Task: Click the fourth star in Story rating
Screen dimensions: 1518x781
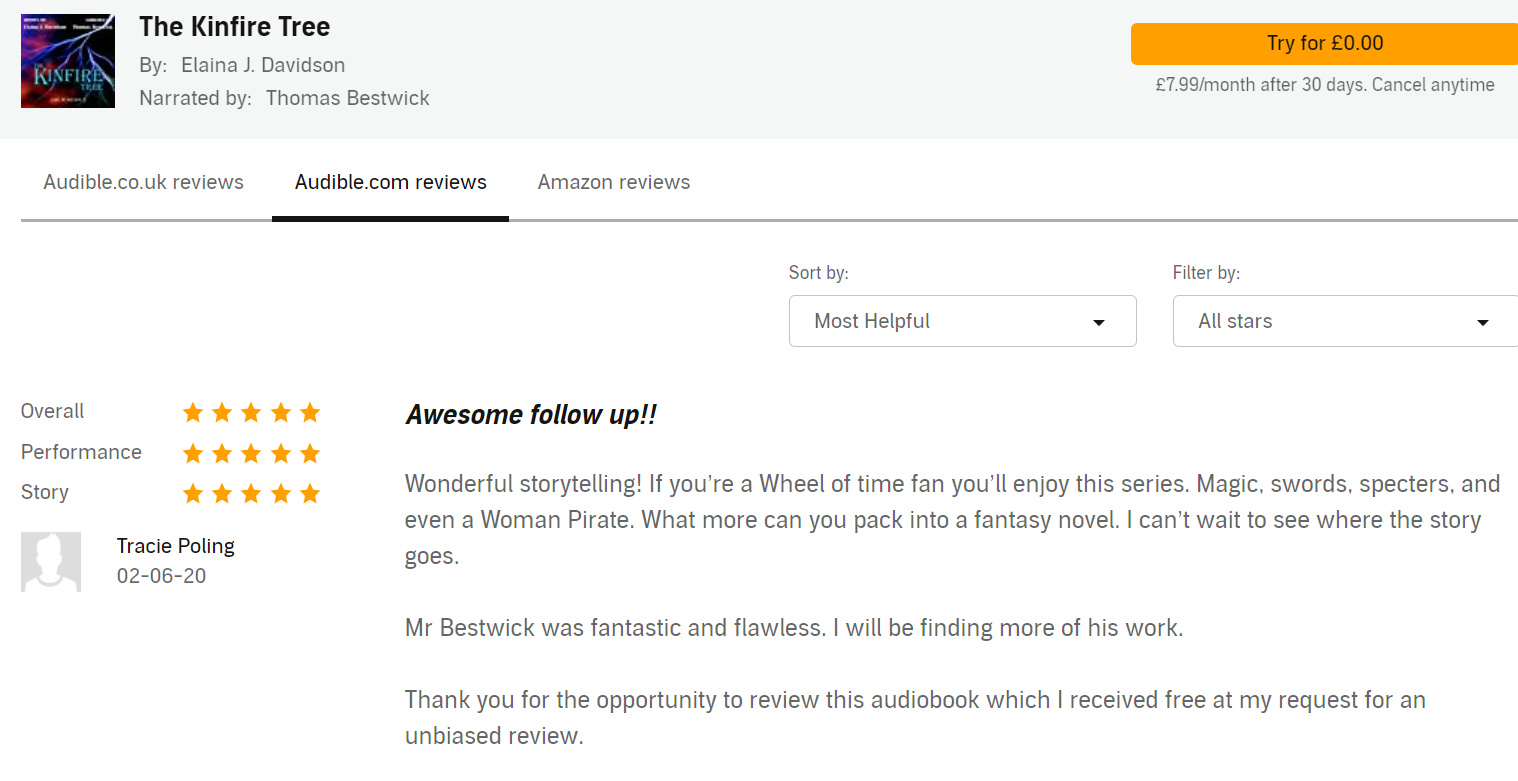Action: click(x=281, y=493)
